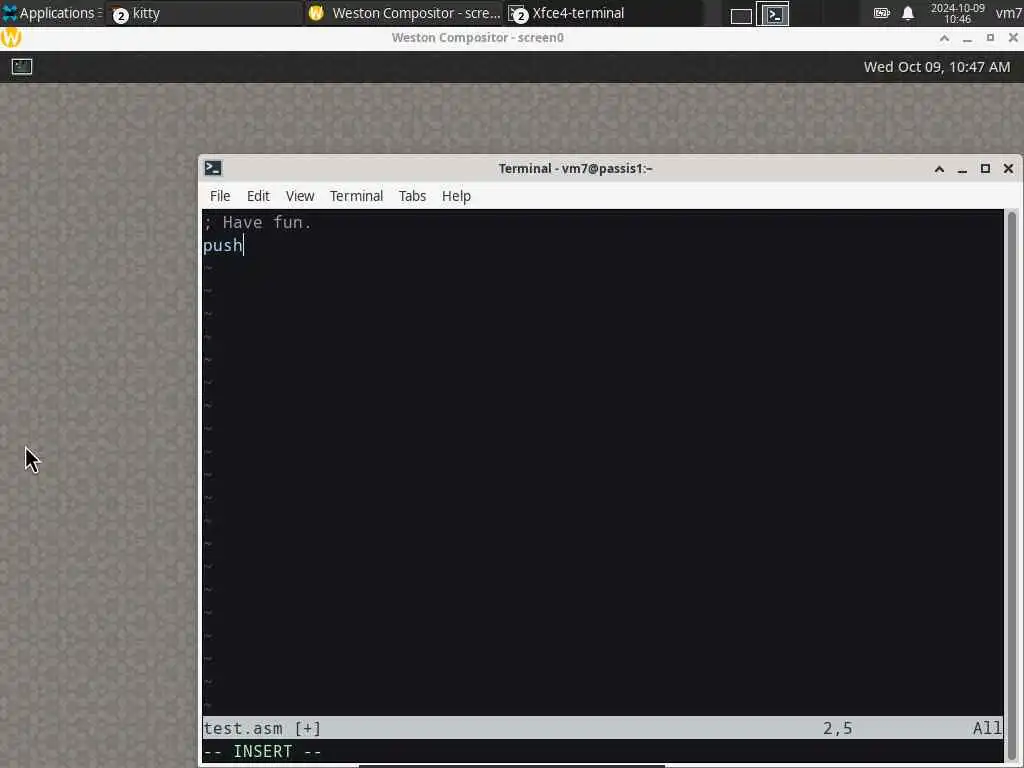Open the View menu in Terminal
This screenshot has width=1024, height=768.
click(300, 196)
